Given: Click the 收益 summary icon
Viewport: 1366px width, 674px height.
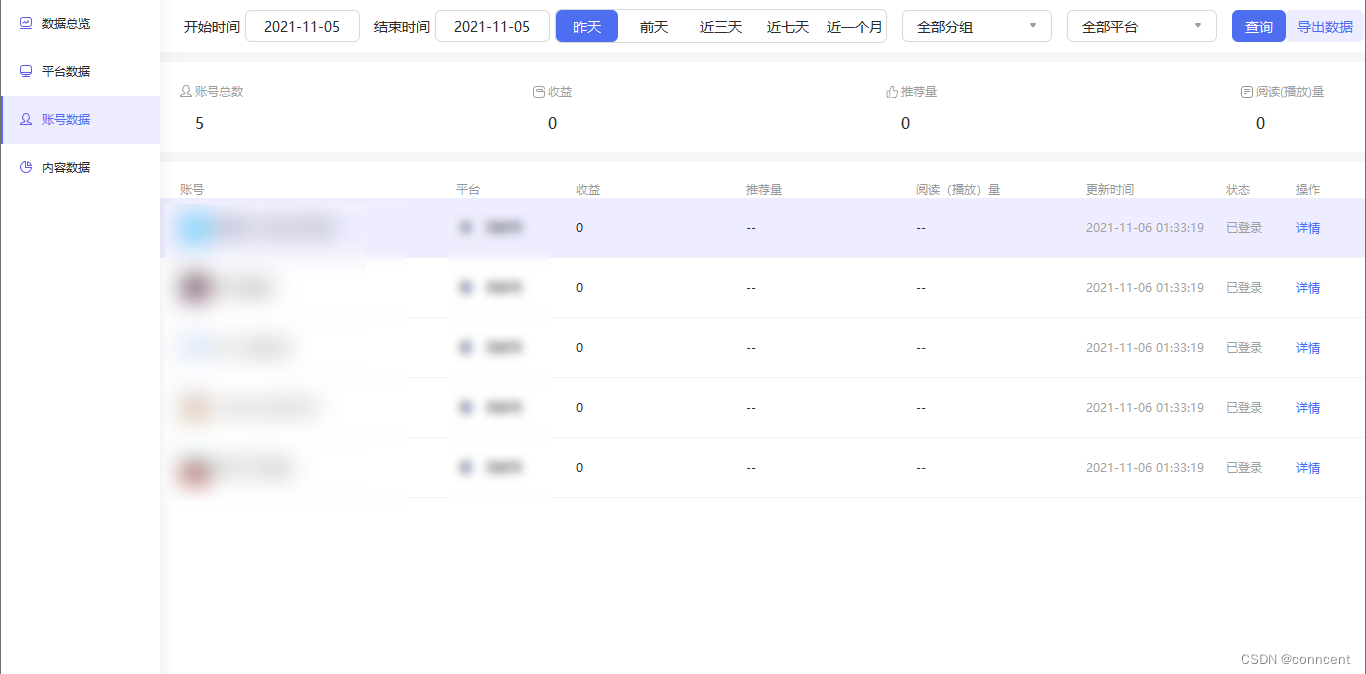Looking at the screenshot, I should 539,92.
